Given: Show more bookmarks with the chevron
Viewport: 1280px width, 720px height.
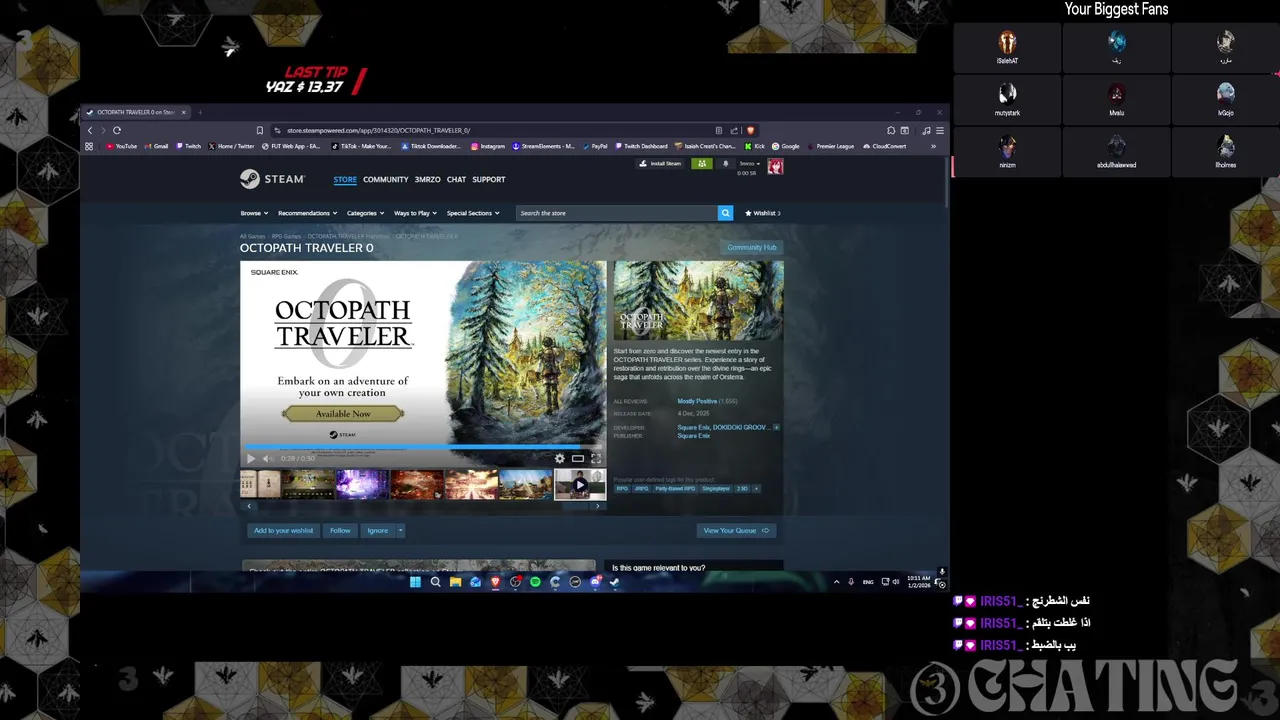Looking at the screenshot, I should point(933,146).
